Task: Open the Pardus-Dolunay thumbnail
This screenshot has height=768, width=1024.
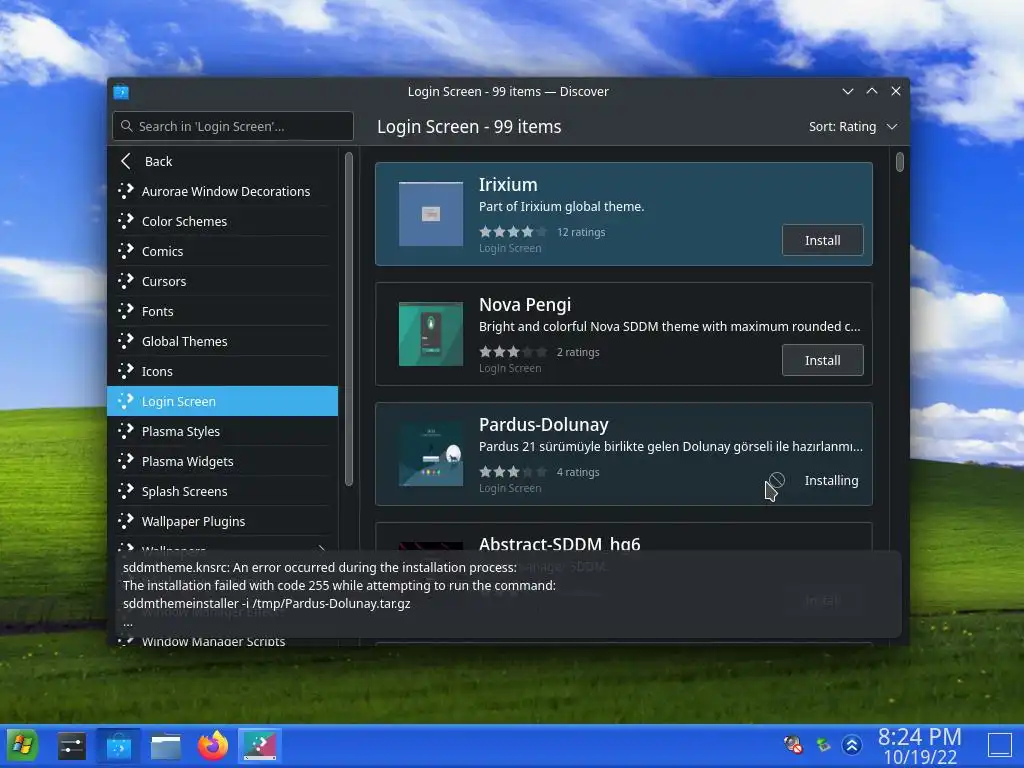Action: tap(431, 454)
